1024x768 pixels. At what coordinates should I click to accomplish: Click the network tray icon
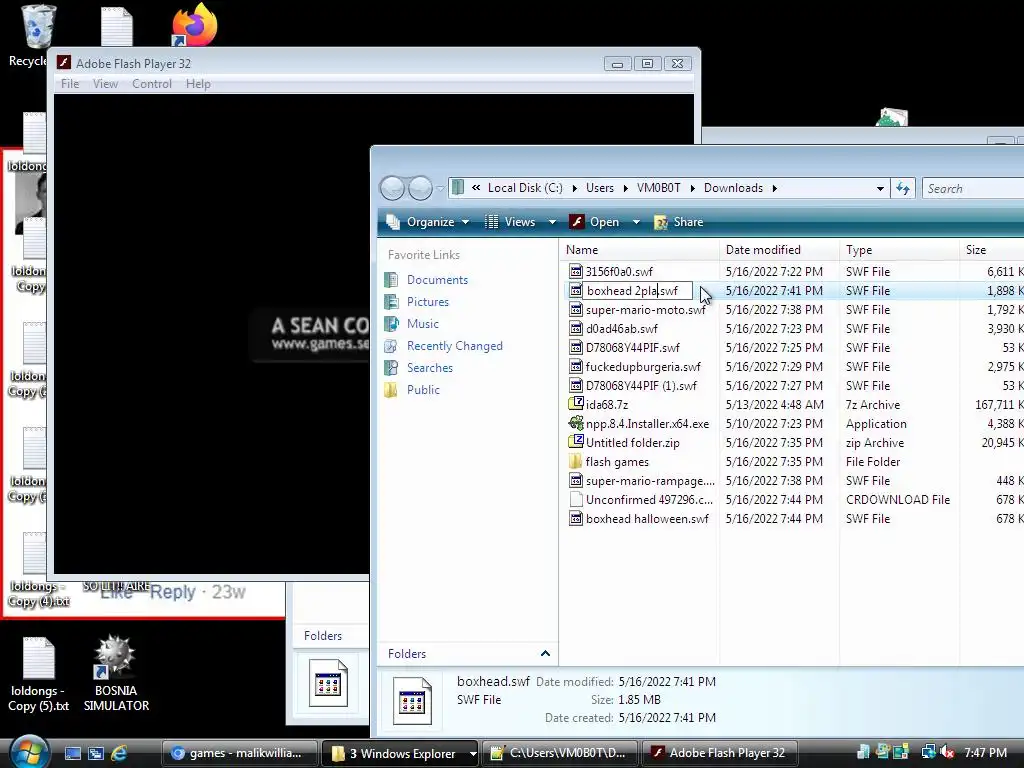(x=928, y=752)
